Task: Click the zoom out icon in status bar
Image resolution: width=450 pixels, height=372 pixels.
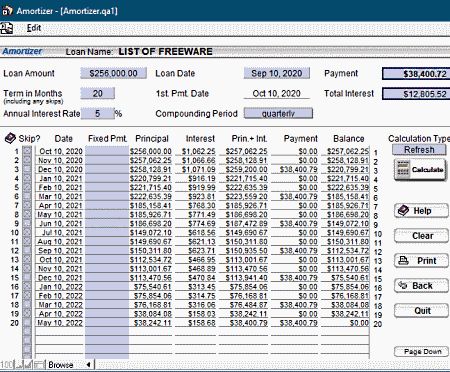Action: tap(19, 365)
